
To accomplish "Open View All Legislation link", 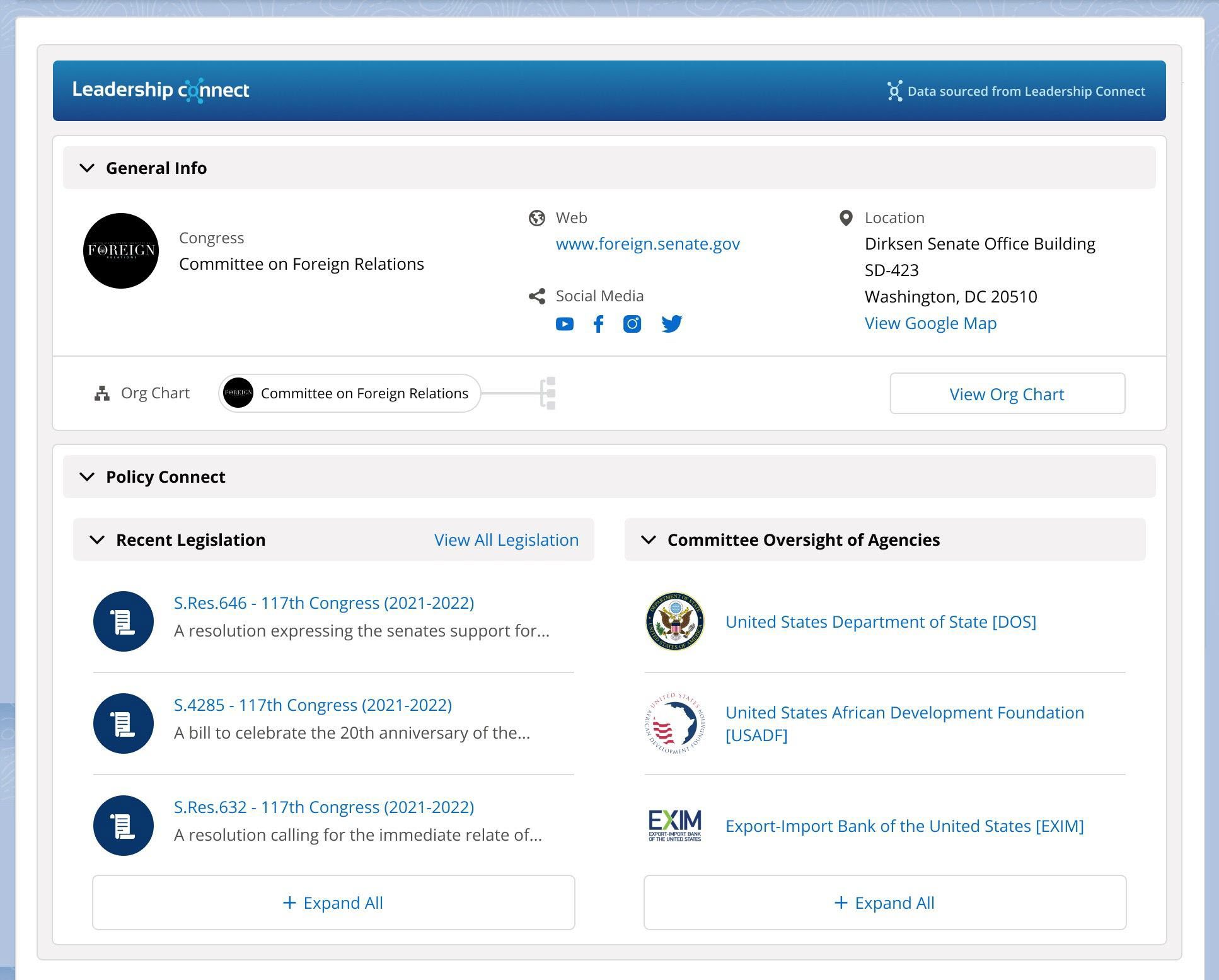I will point(506,540).
